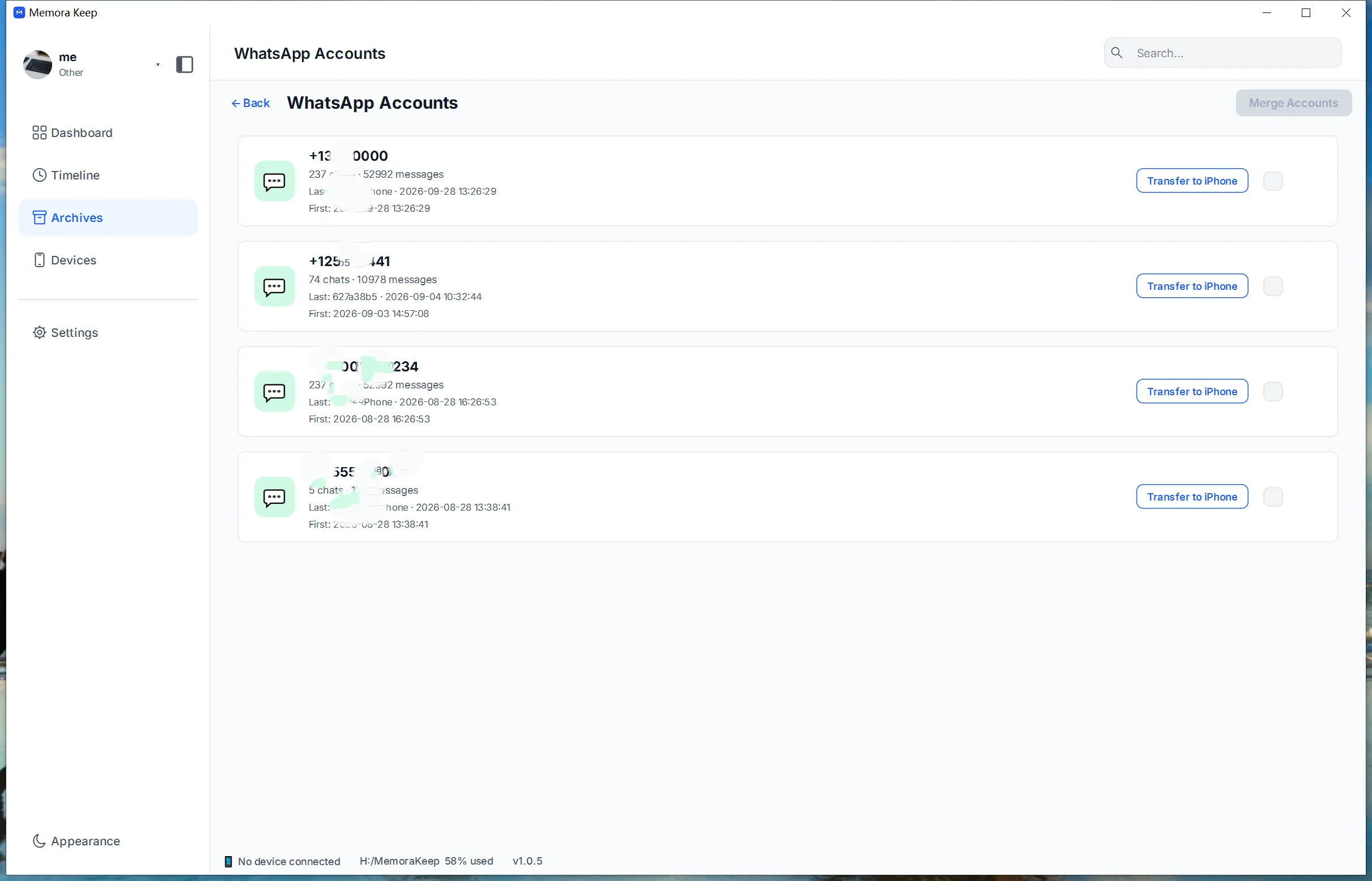
Task: Click chat icon of the 74 chats account
Action: point(274,286)
